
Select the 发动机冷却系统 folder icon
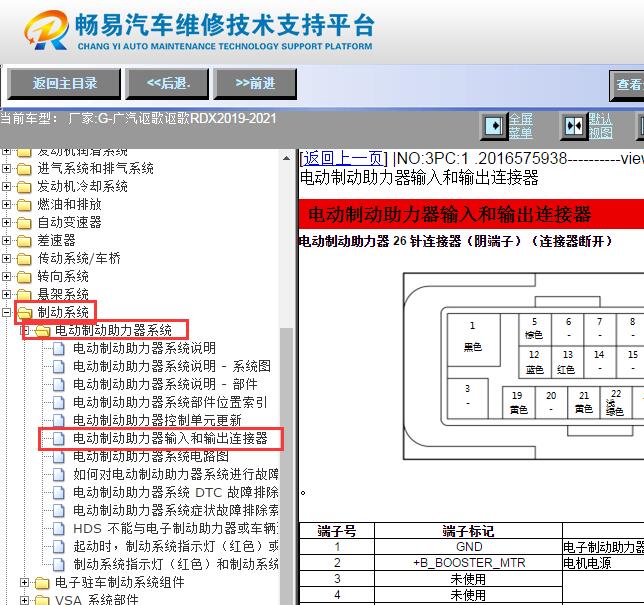24,186
